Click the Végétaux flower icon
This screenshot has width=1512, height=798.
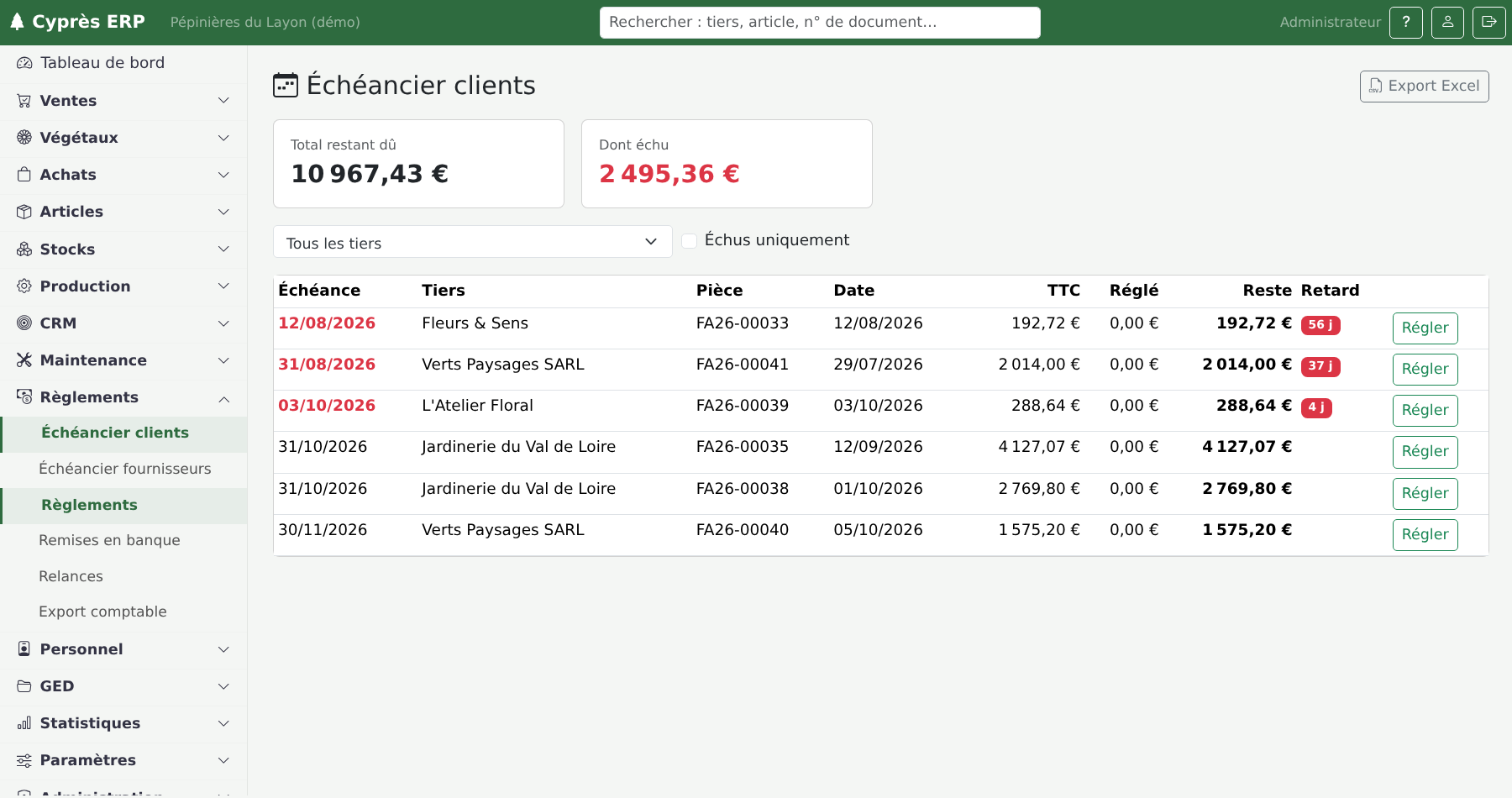pos(24,138)
